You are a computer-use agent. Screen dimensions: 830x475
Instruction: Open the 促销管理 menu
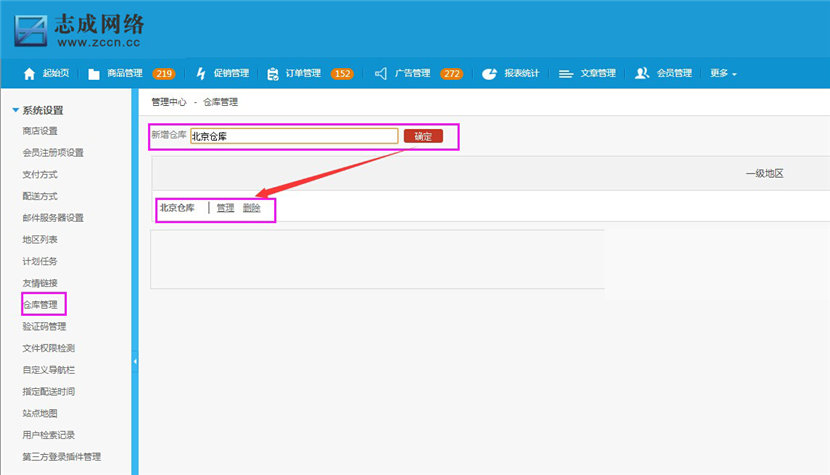(x=231, y=73)
